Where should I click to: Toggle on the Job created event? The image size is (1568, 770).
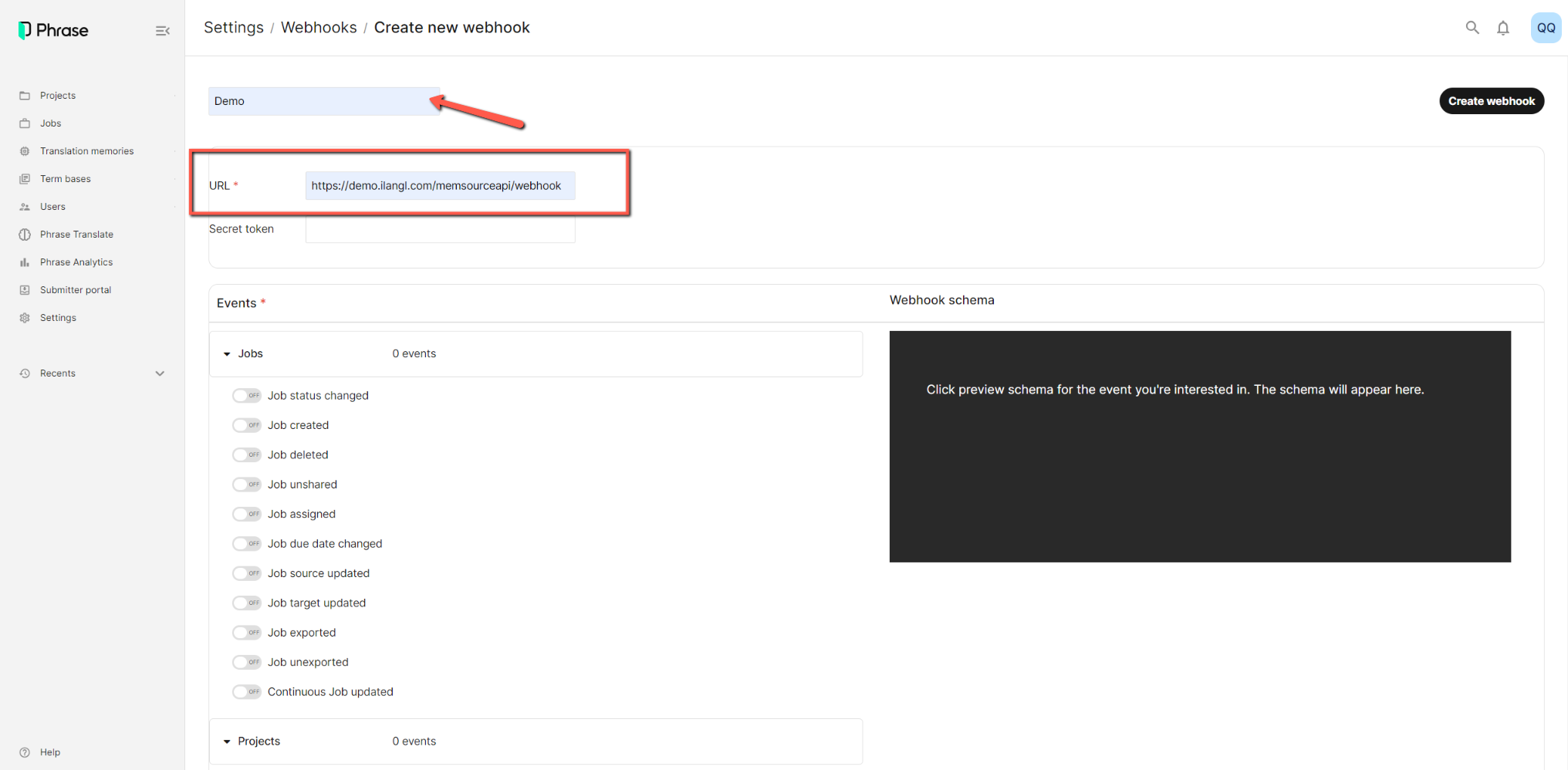click(x=247, y=425)
